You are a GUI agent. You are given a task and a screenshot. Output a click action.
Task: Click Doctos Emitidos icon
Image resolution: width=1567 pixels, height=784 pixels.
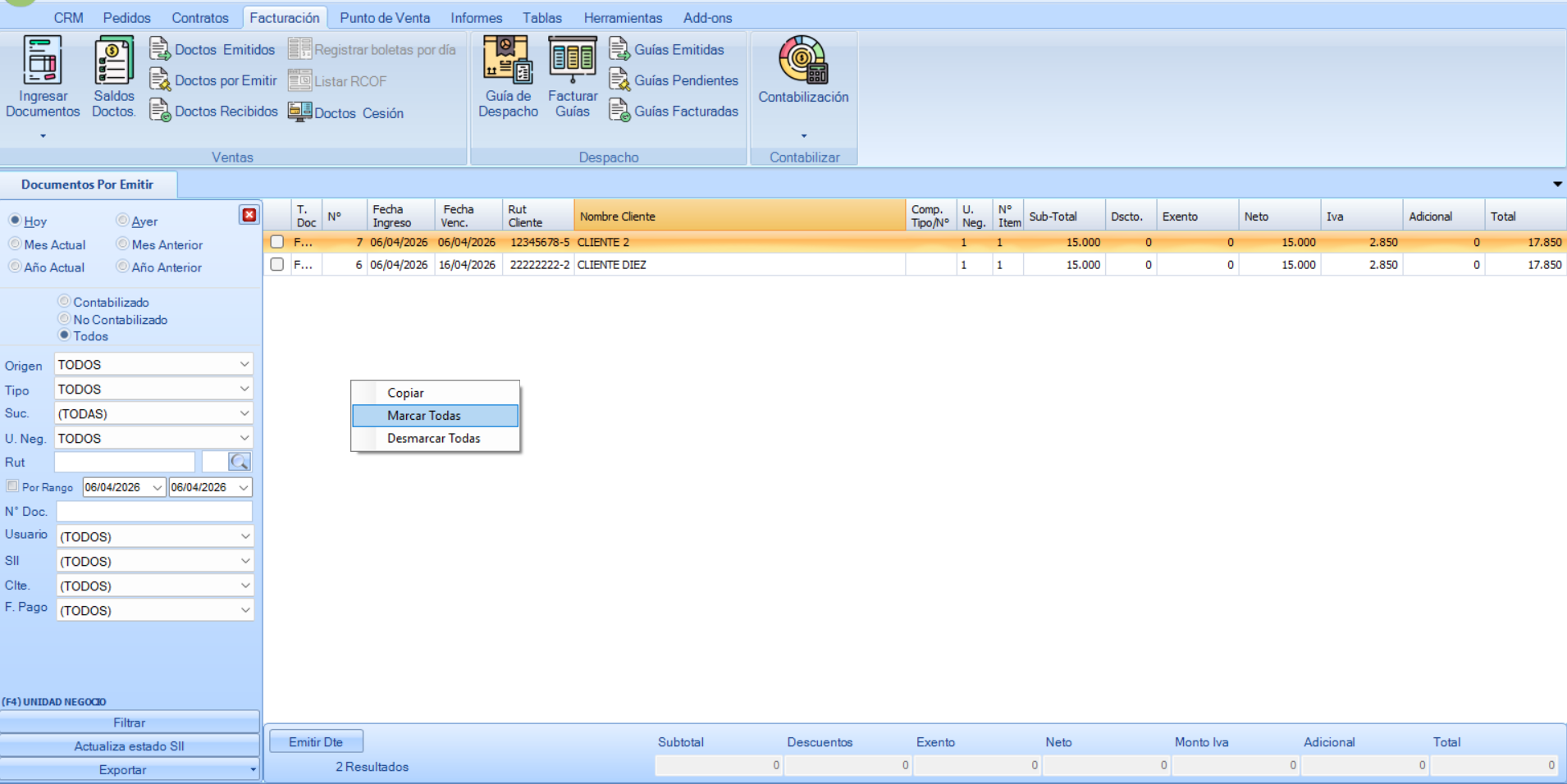[159, 49]
